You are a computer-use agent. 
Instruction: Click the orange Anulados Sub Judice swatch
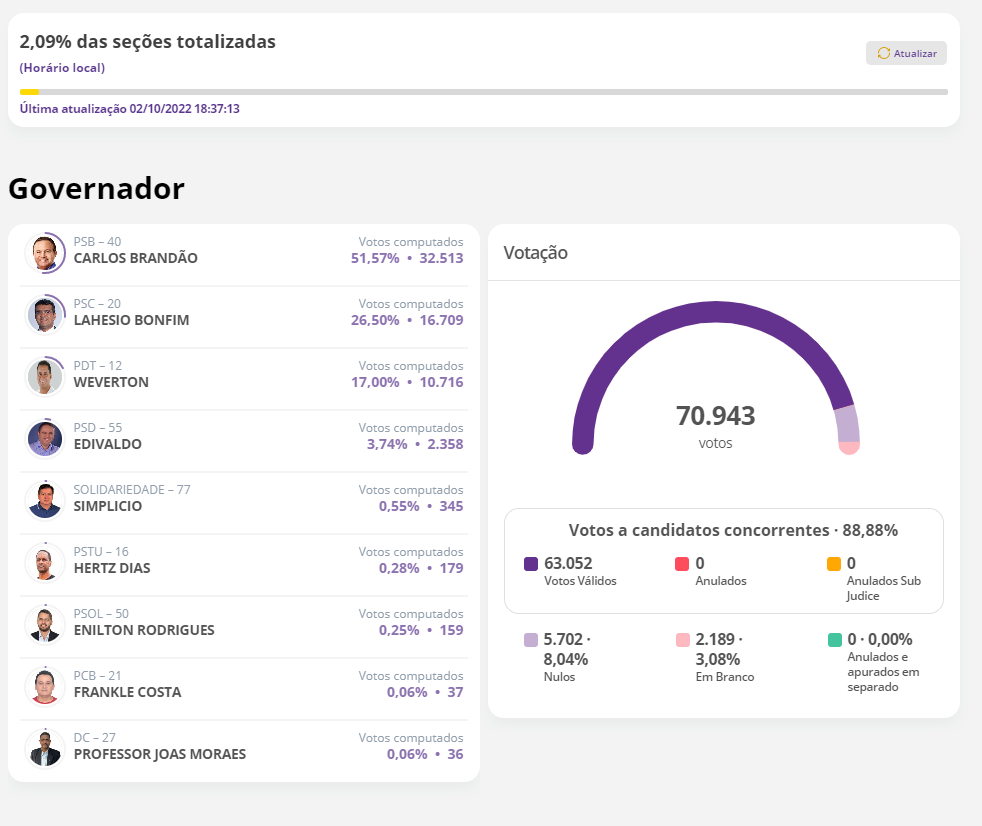coord(834,564)
